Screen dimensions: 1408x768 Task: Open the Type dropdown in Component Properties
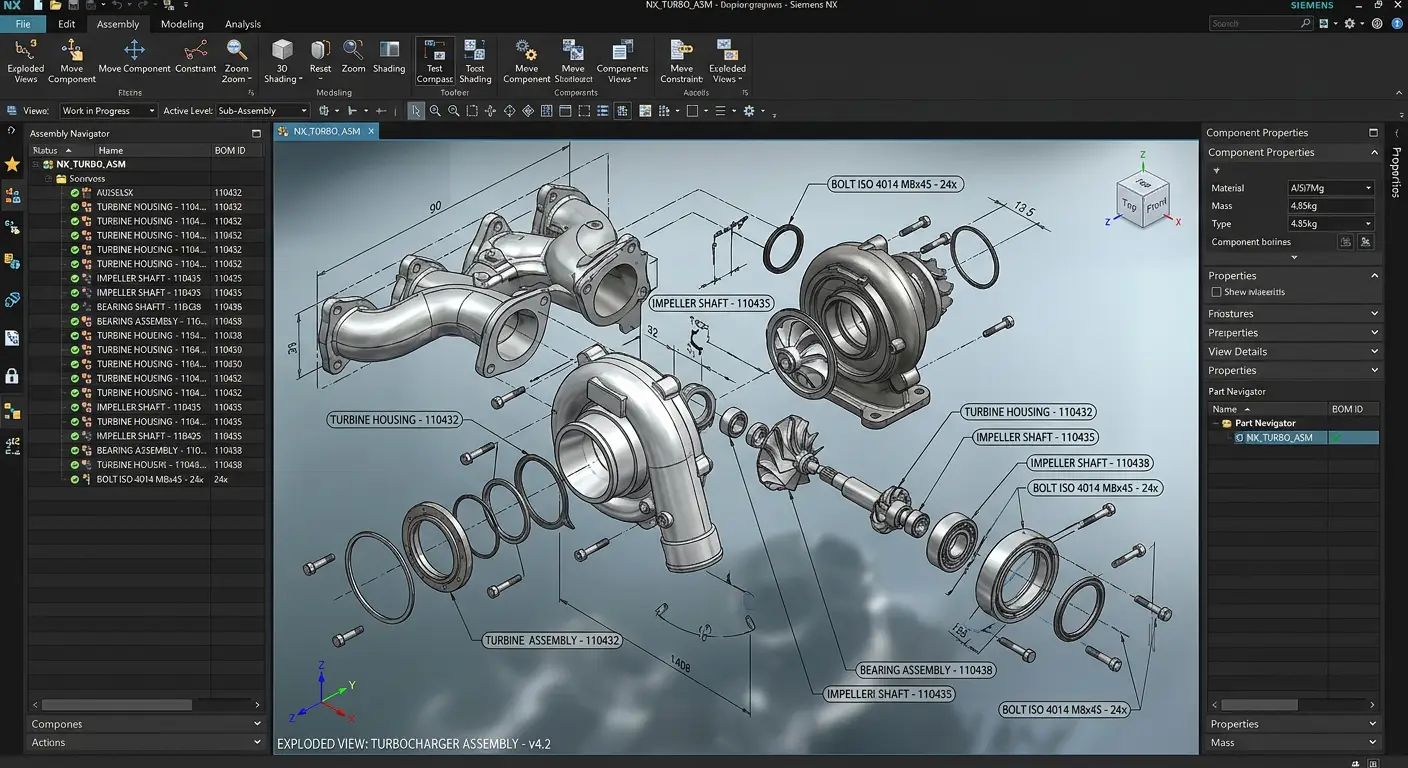point(1331,224)
